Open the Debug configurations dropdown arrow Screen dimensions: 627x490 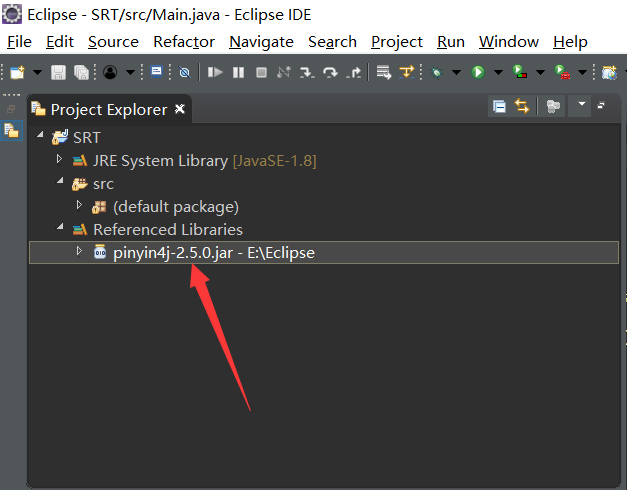point(456,72)
